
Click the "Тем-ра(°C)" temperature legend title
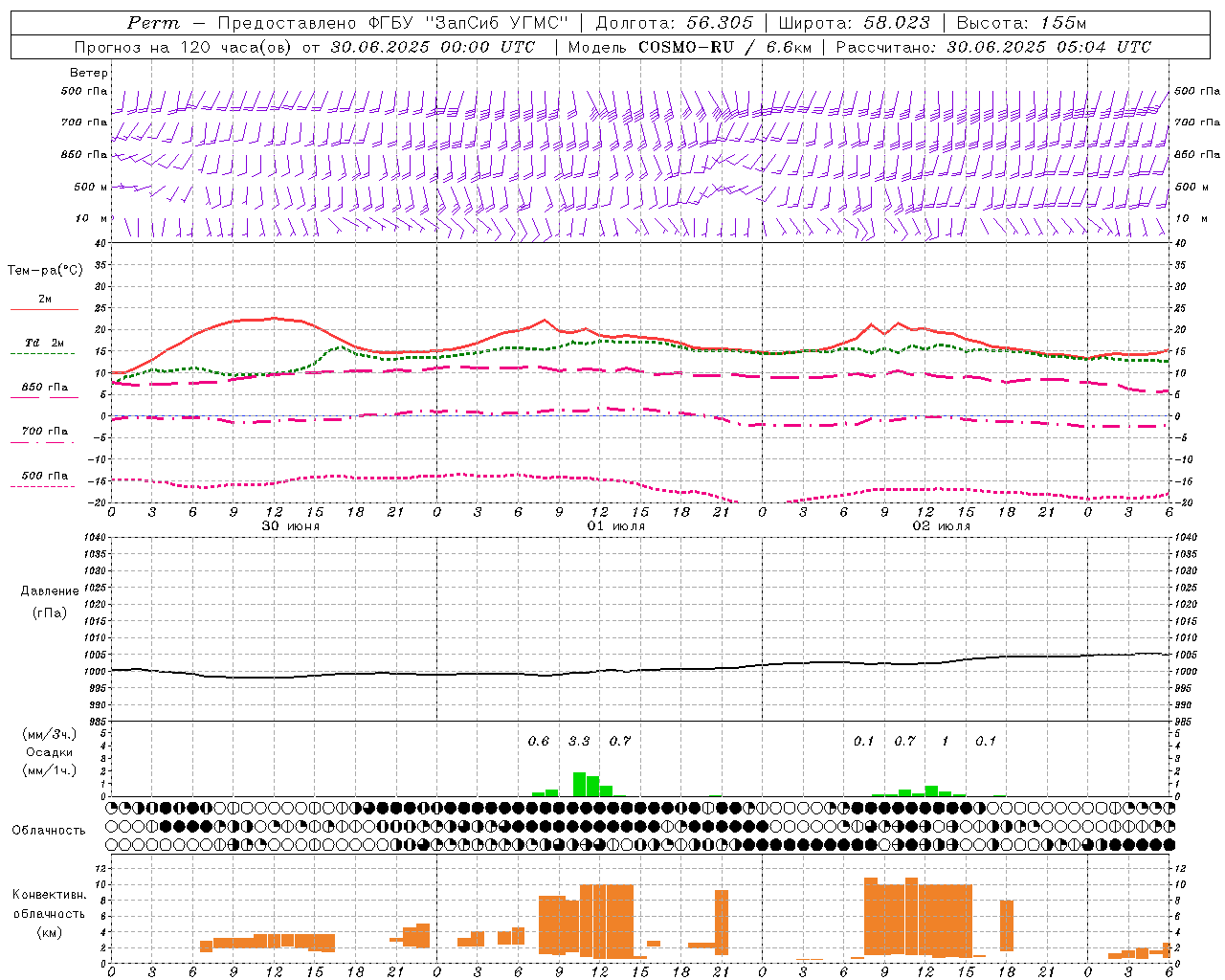(x=45, y=271)
